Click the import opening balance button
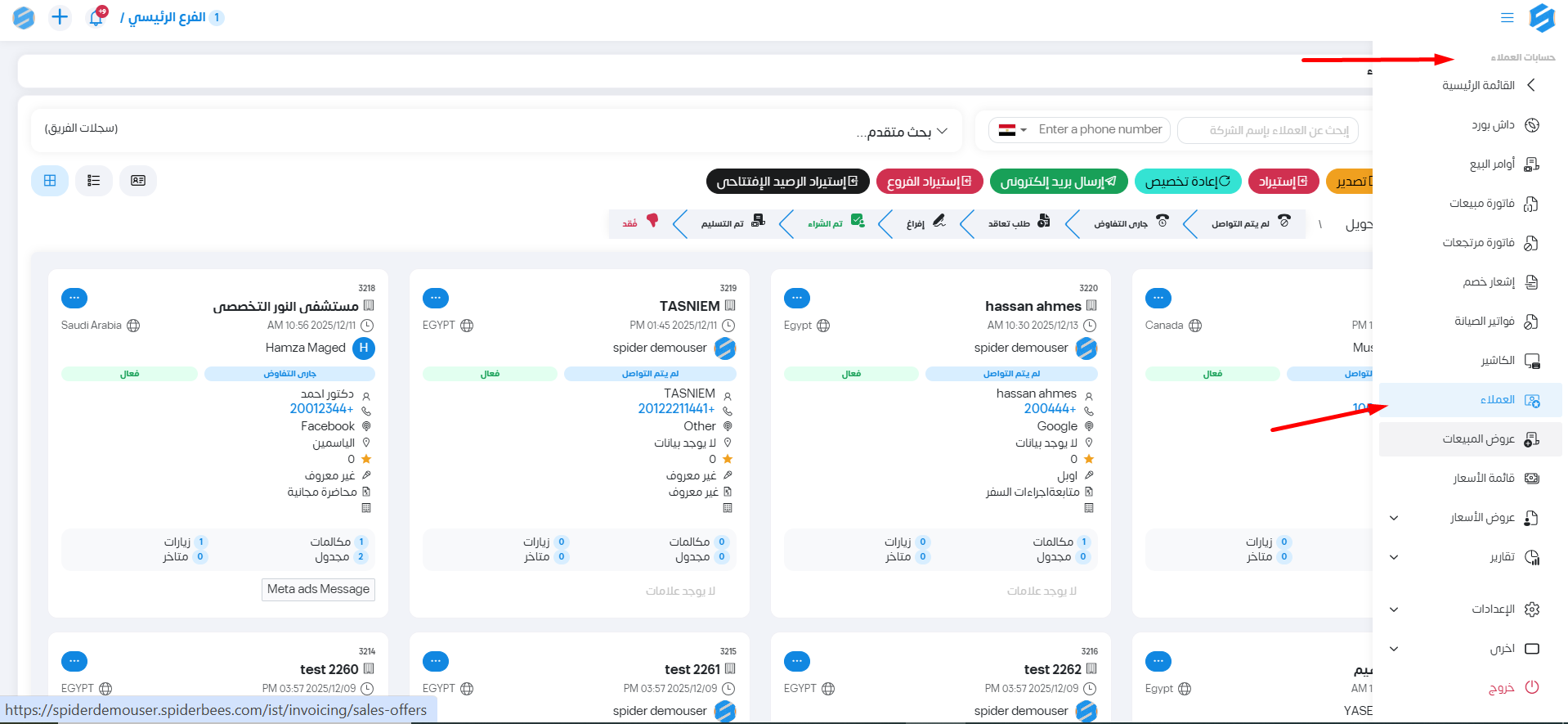Image resolution: width=1568 pixels, height=724 pixels. tap(787, 182)
